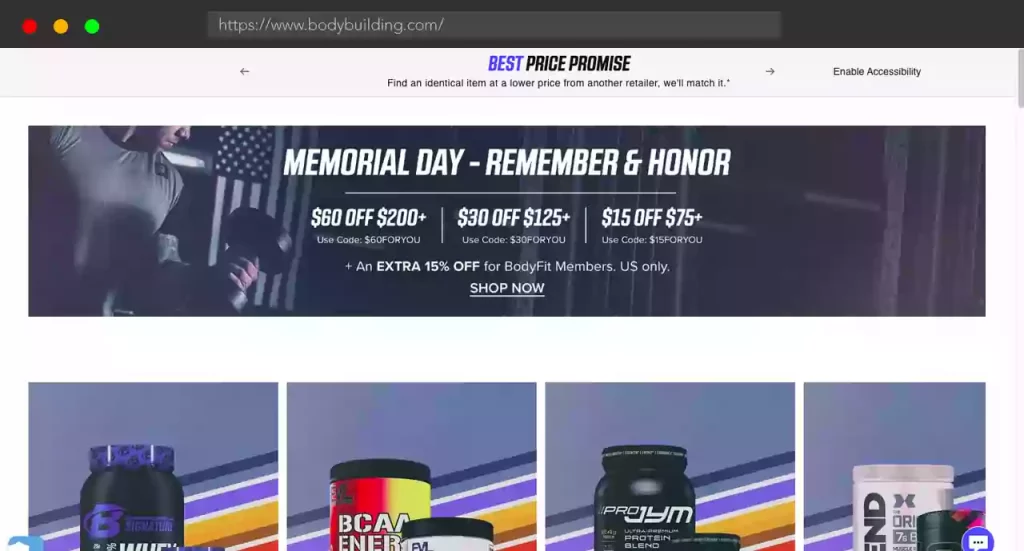The image size is (1024, 551).
Task: Click the red close window button
Action: click(x=29, y=26)
